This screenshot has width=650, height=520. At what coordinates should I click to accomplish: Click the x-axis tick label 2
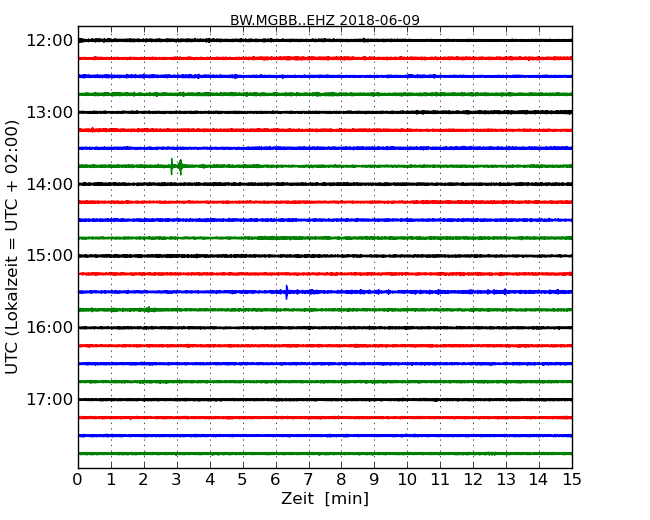pyautogui.click(x=143, y=480)
